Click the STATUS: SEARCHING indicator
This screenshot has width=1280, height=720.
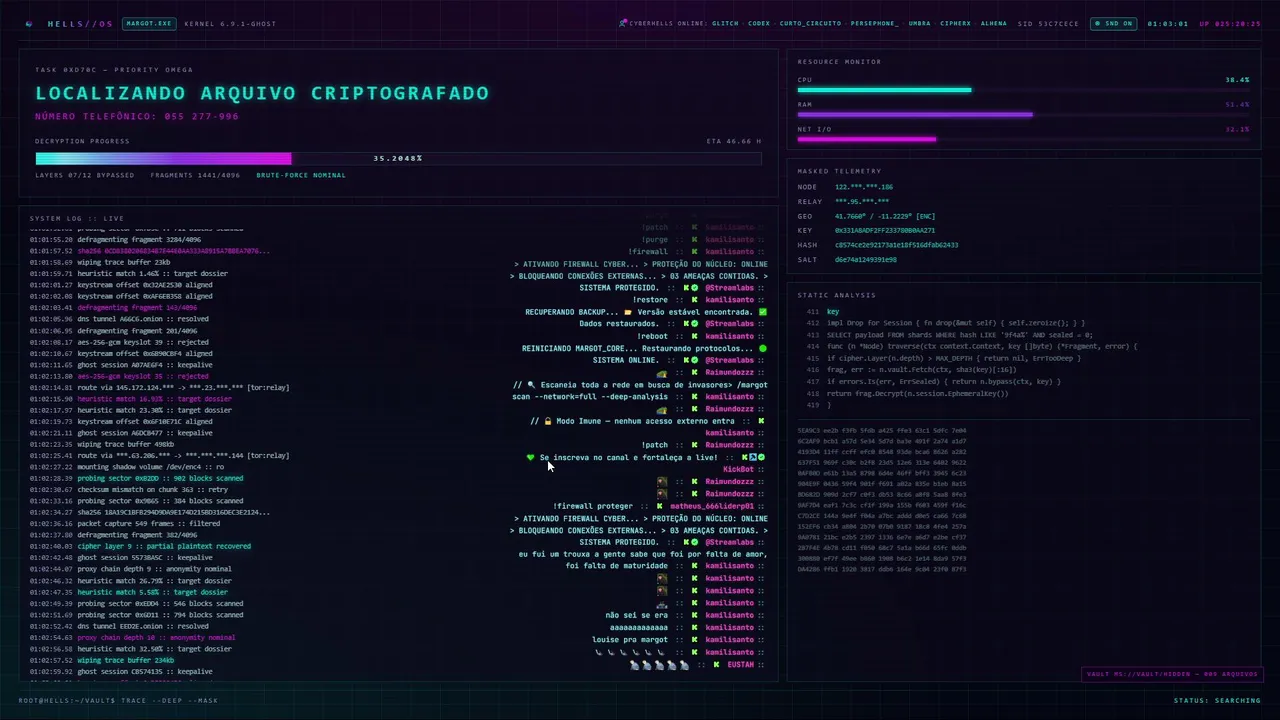(x=1217, y=700)
